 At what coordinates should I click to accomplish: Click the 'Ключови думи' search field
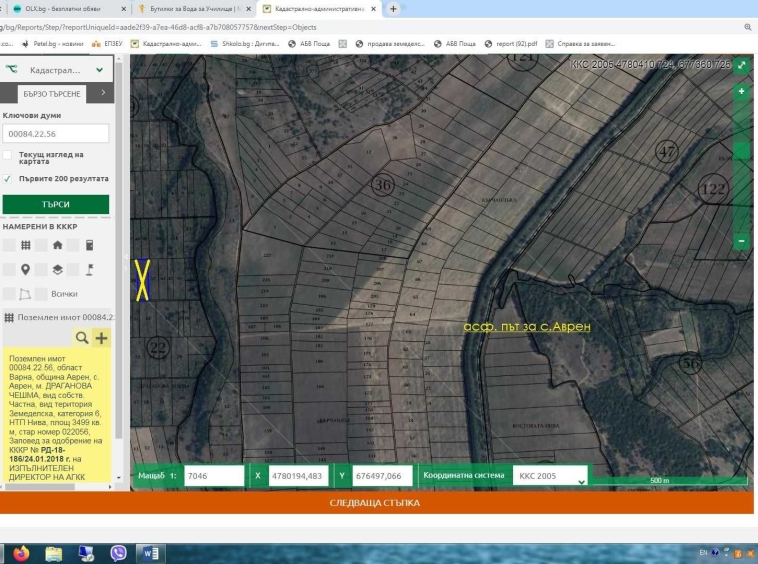[56, 134]
